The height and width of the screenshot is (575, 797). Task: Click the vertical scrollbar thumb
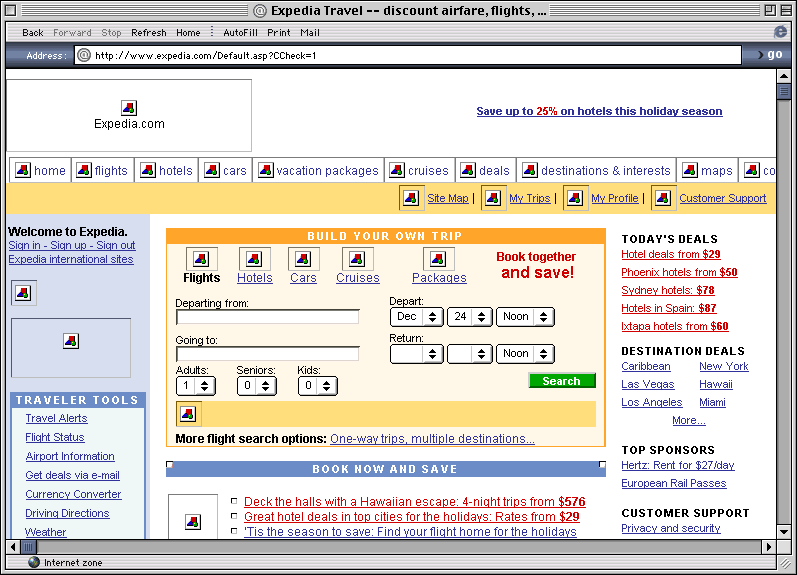point(784,92)
